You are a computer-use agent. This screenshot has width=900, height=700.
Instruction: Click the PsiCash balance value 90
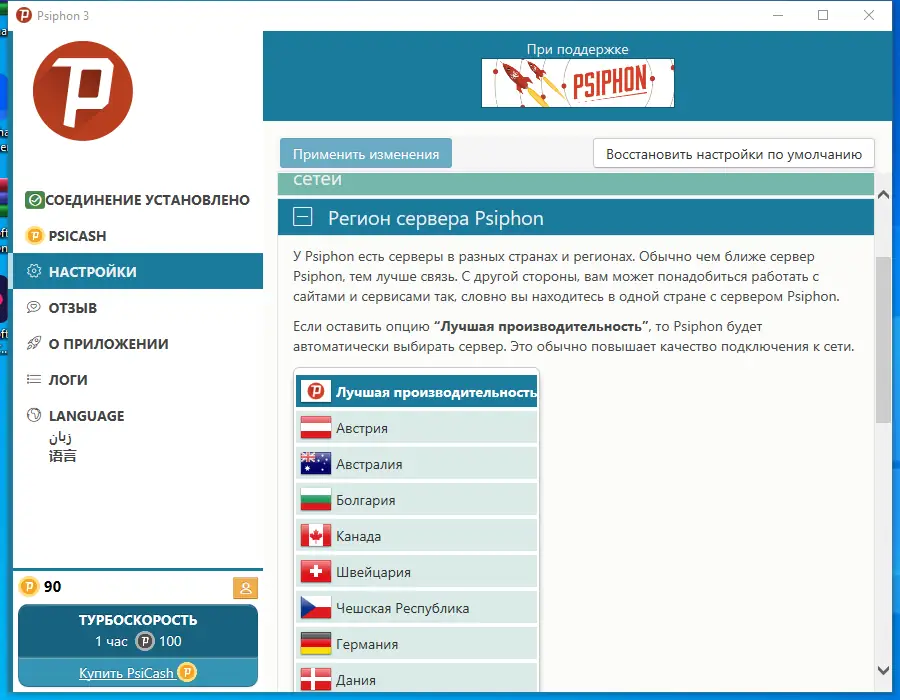(52, 586)
